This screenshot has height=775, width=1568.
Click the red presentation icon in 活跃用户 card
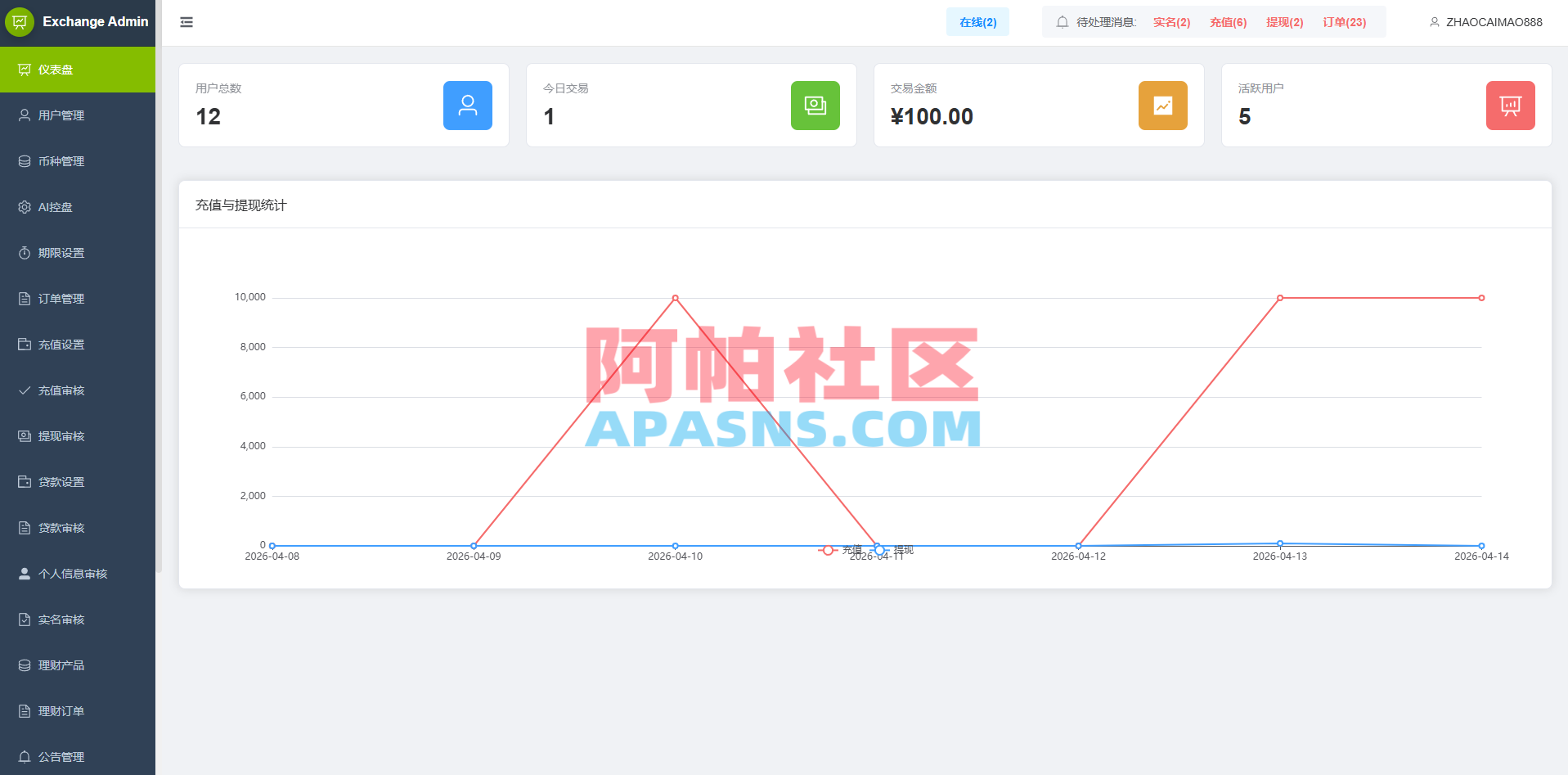coord(1511,106)
